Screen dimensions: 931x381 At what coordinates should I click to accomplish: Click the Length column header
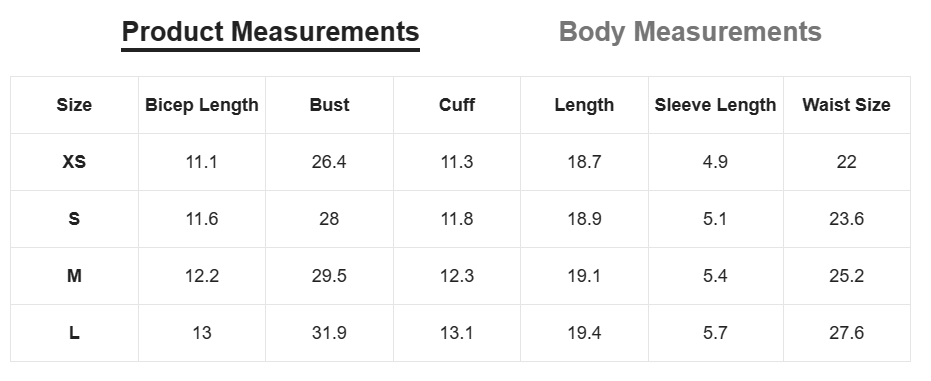584,105
